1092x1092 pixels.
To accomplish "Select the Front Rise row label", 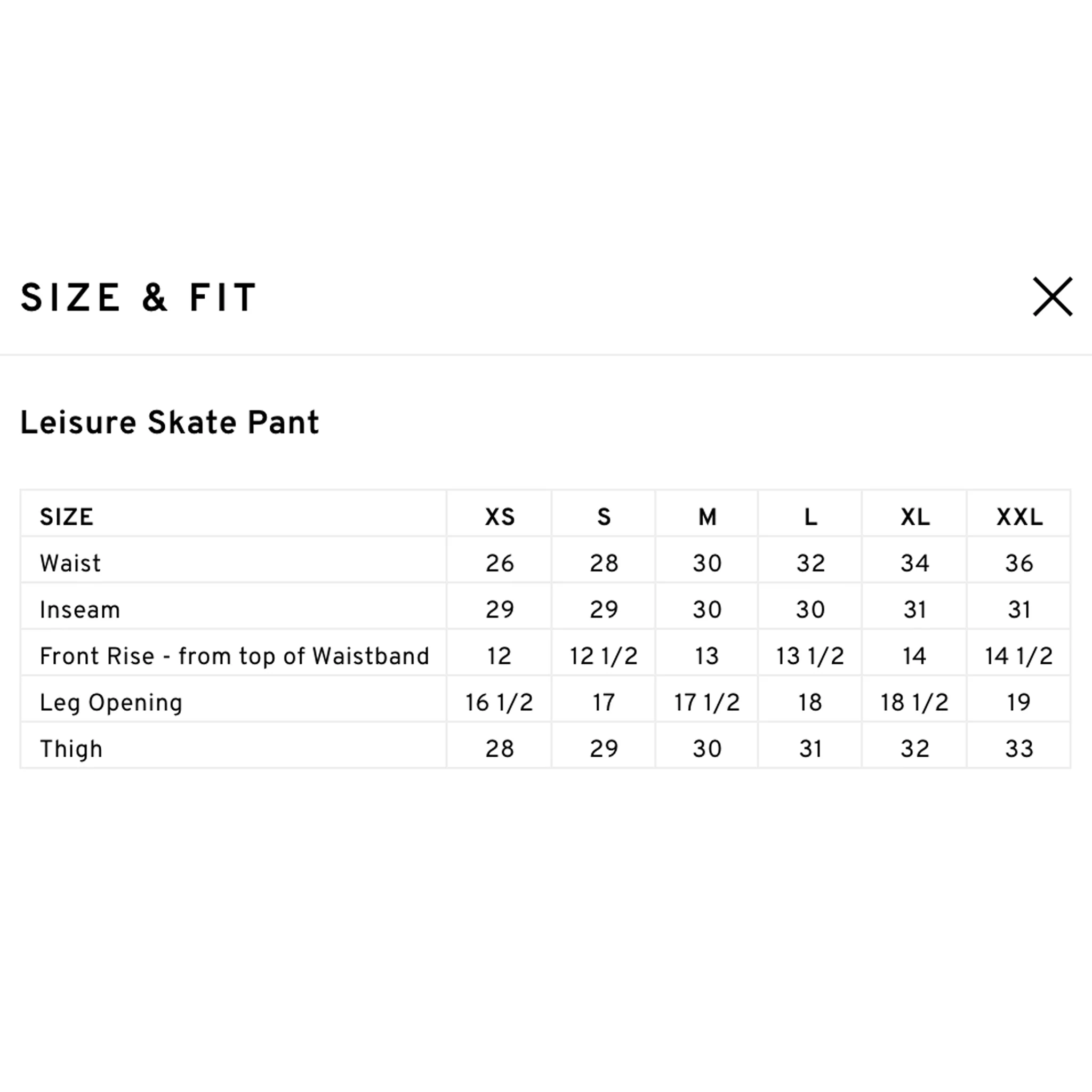I will click(235, 656).
